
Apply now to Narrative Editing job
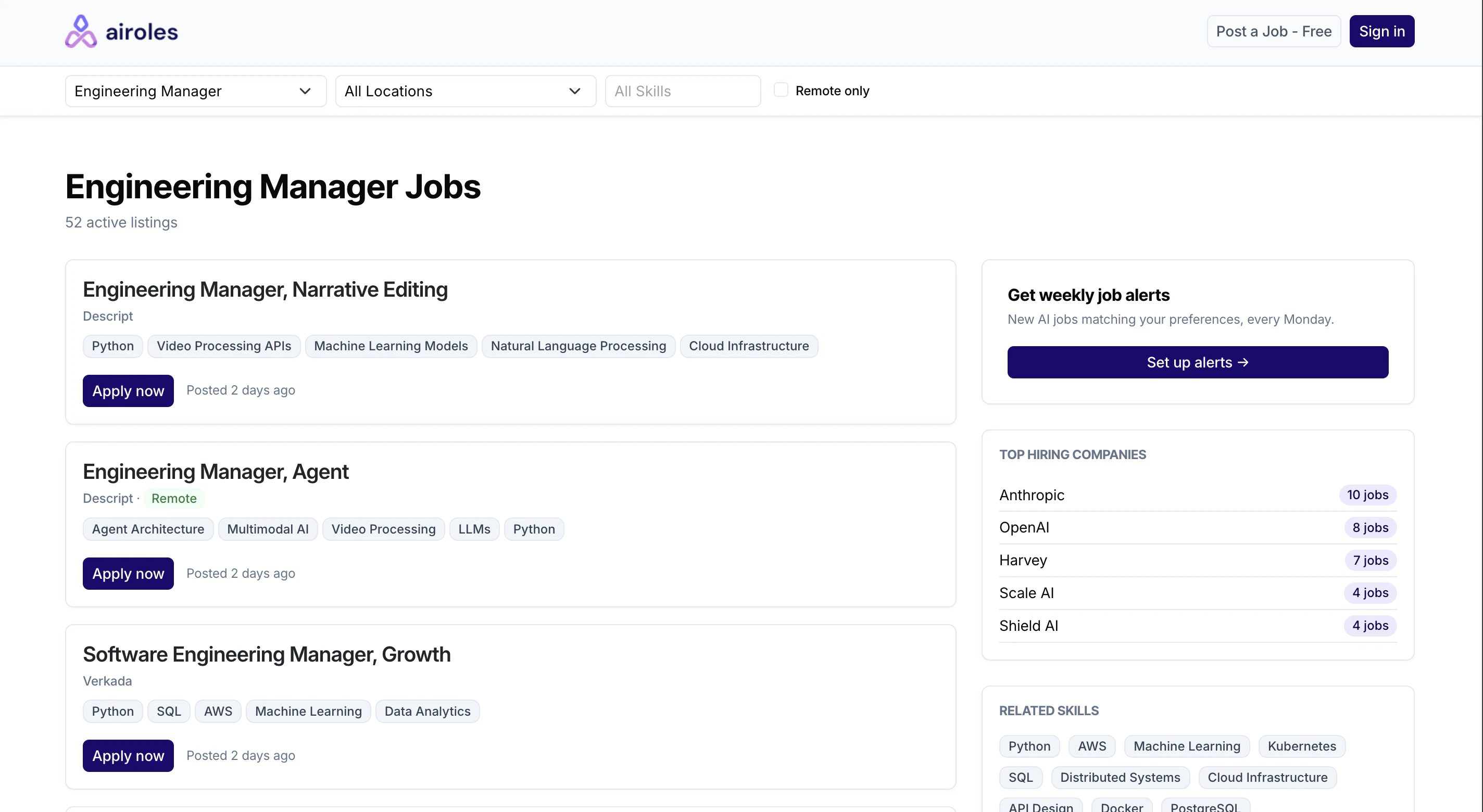pyautogui.click(x=128, y=391)
